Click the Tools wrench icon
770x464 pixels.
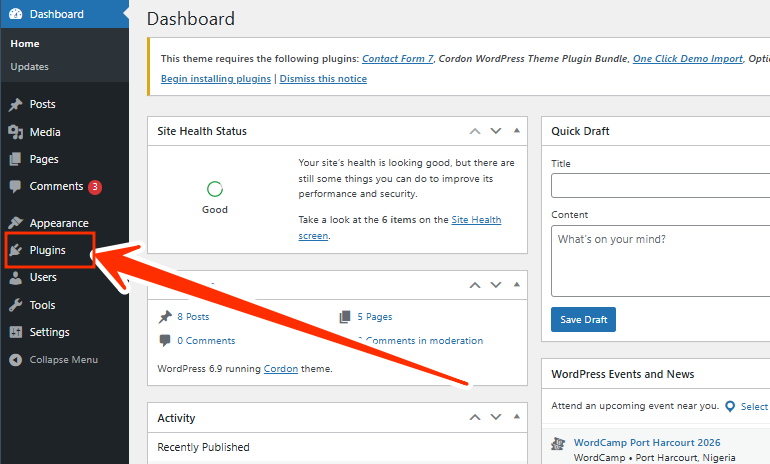[16, 305]
